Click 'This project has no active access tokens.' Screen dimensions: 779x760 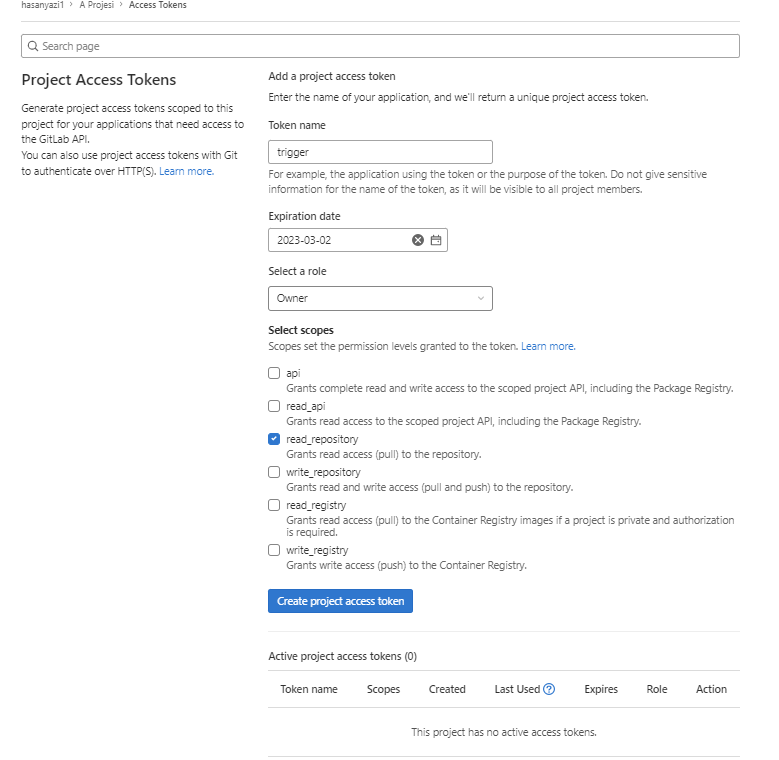coord(504,732)
